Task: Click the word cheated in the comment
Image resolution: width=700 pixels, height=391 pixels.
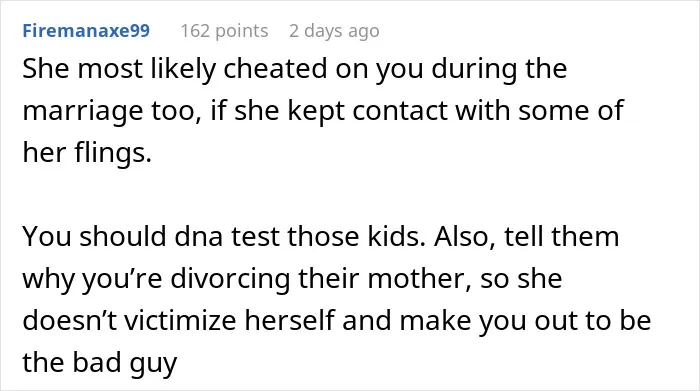Action: [275, 69]
